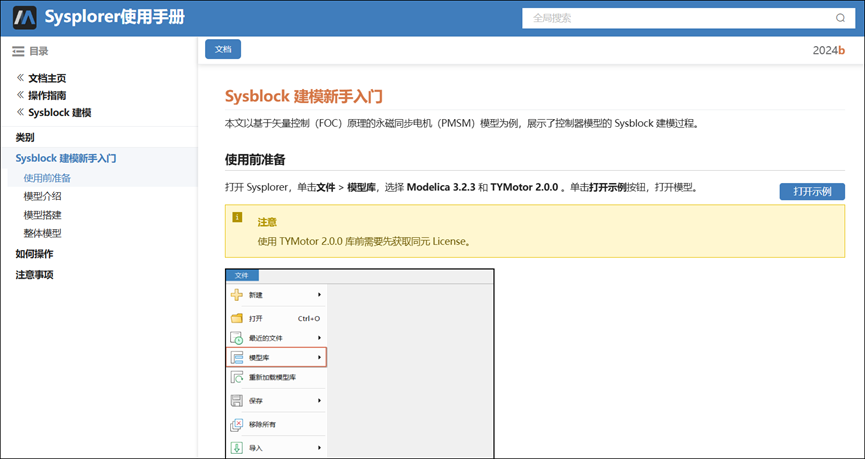Click the 模型库 icon in the menu
Screen dimensions: 865x459
point(237,357)
